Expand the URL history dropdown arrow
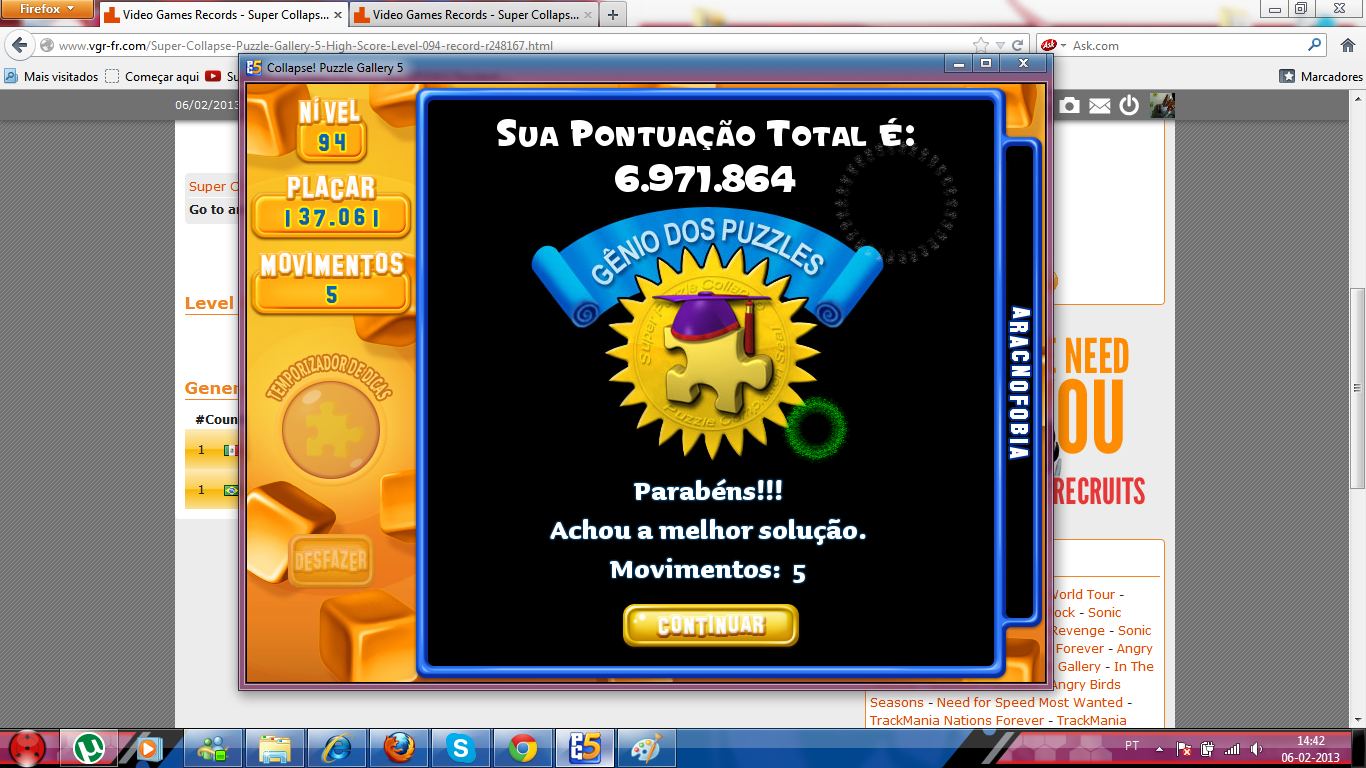The height and width of the screenshot is (768, 1366). [1000, 45]
